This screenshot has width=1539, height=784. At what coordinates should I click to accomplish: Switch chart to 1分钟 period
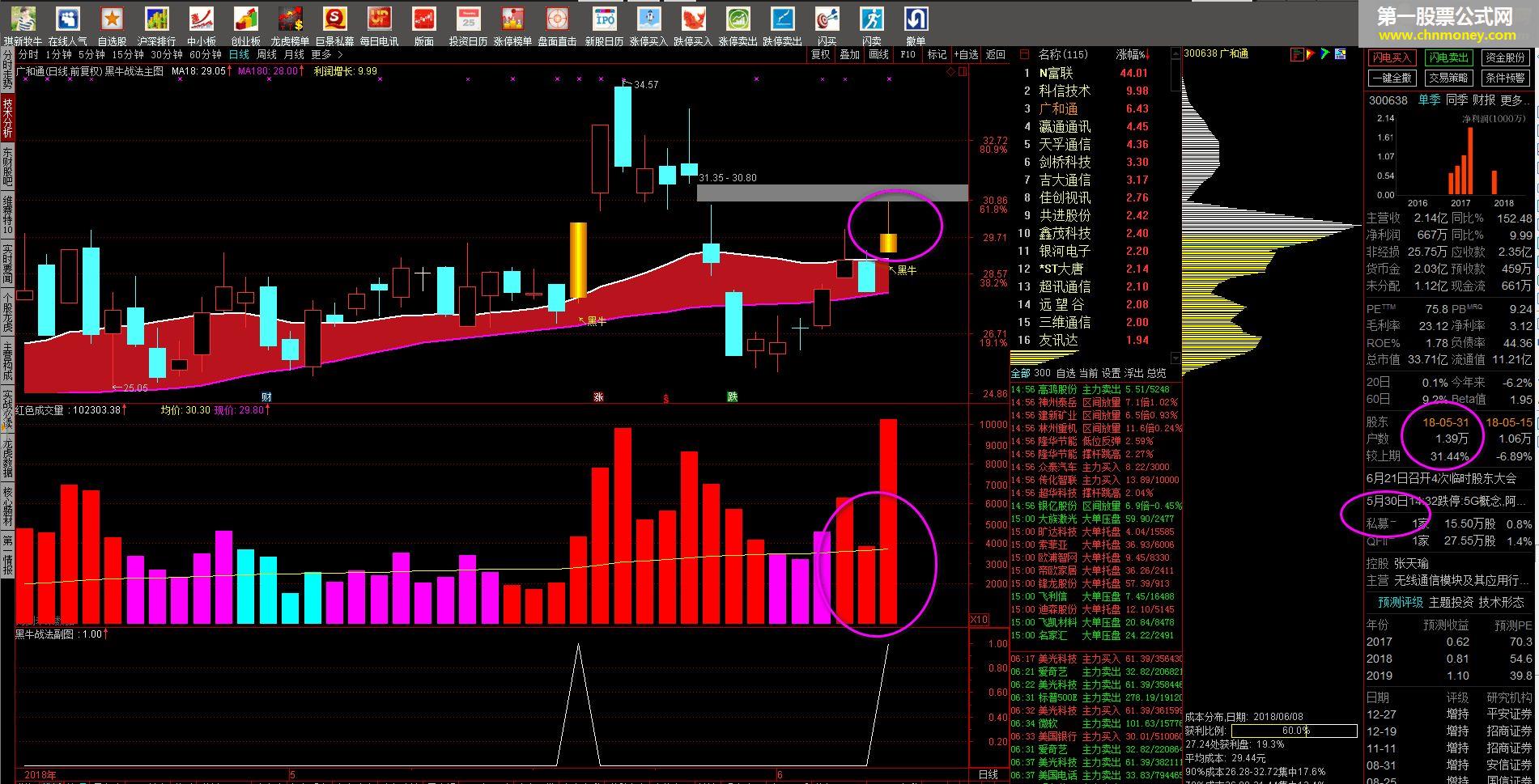click(58, 54)
